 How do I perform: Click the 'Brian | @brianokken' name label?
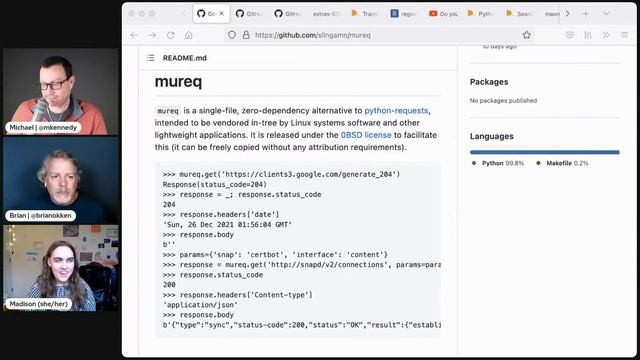point(40,216)
